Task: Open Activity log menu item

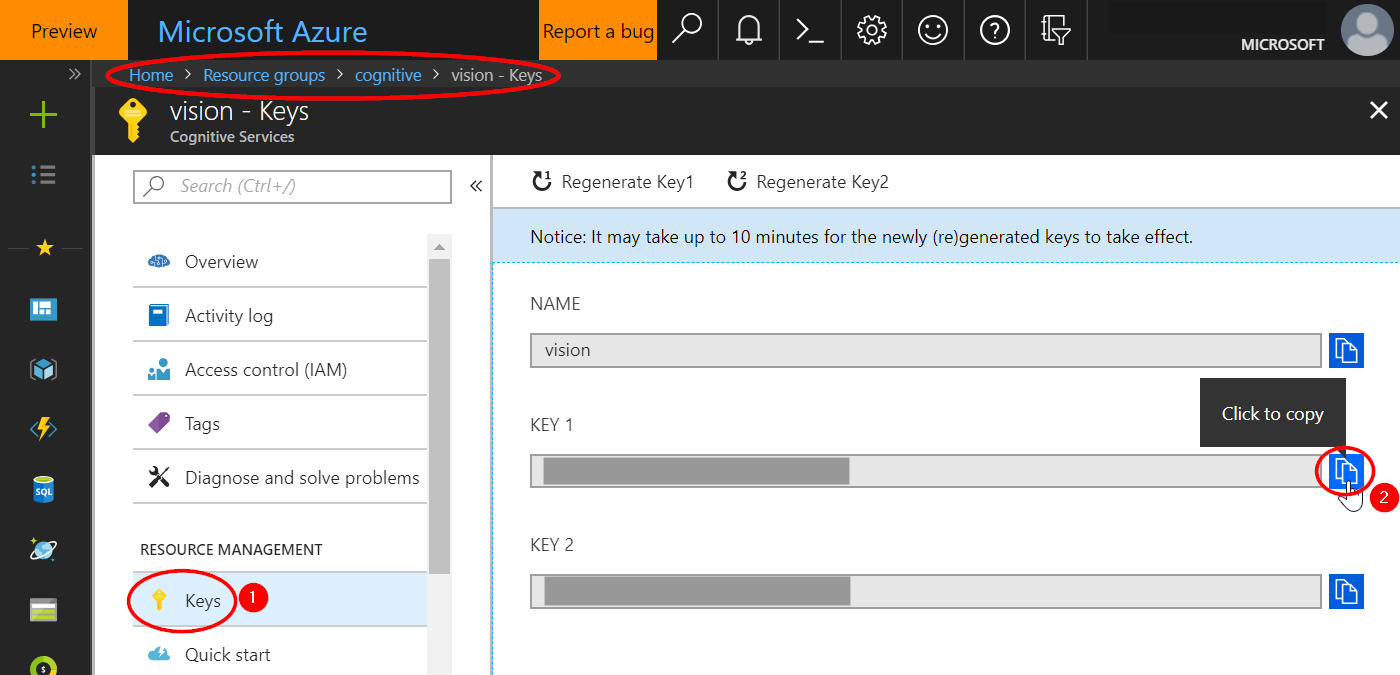Action: (x=280, y=315)
